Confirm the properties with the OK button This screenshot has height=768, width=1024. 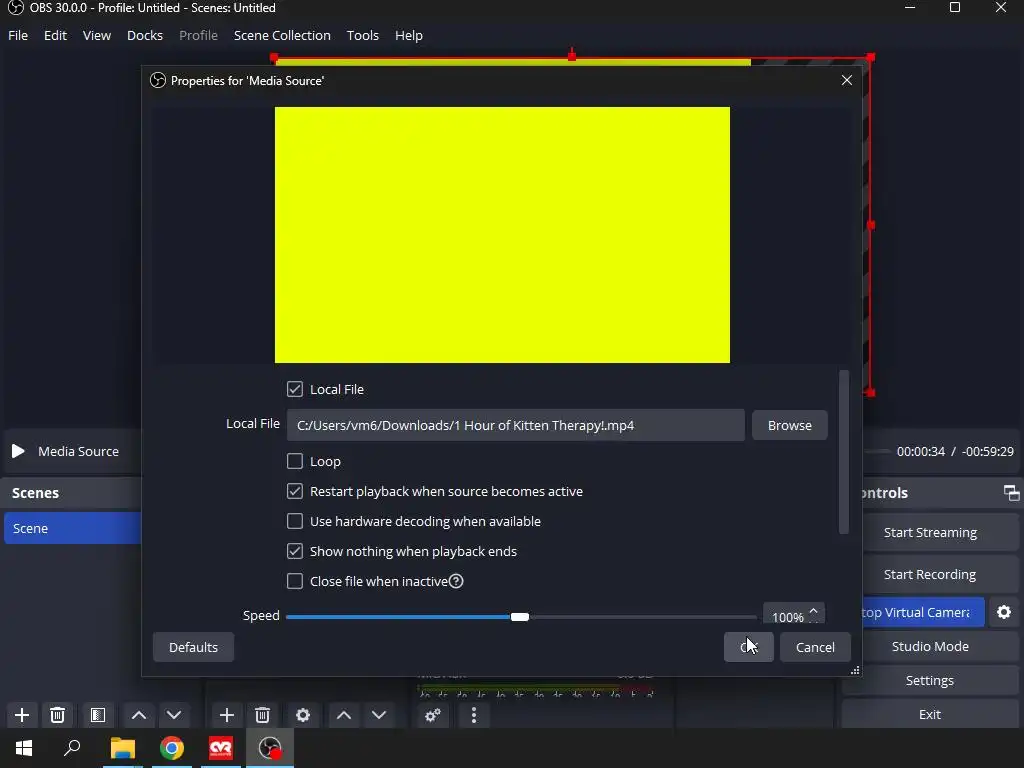[x=748, y=647]
